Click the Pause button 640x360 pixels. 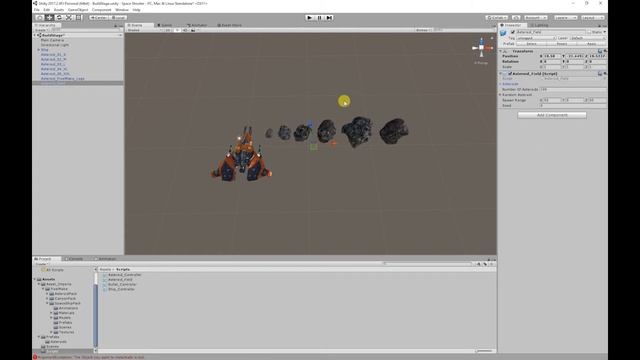pos(319,18)
